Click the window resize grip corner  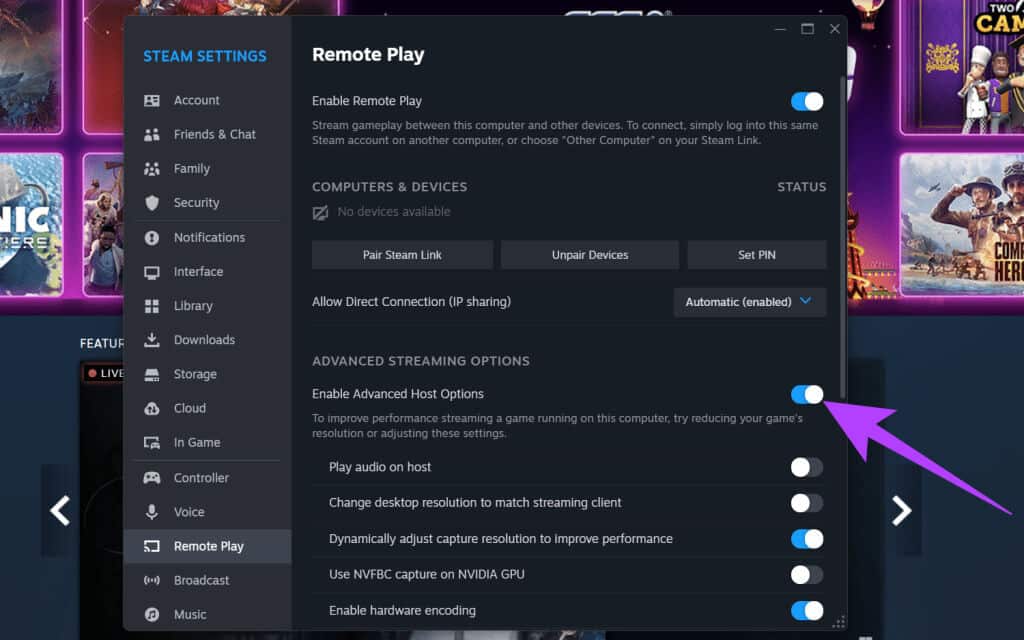839,622
